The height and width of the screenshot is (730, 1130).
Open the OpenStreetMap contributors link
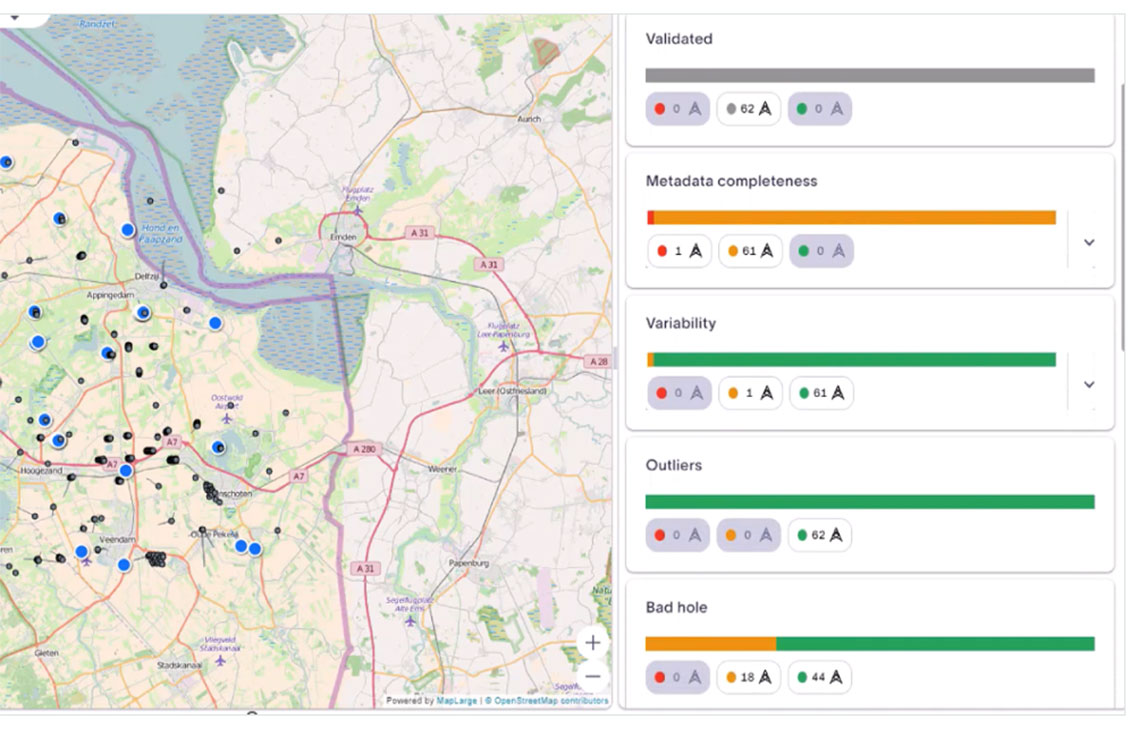[x=551, y=701]
